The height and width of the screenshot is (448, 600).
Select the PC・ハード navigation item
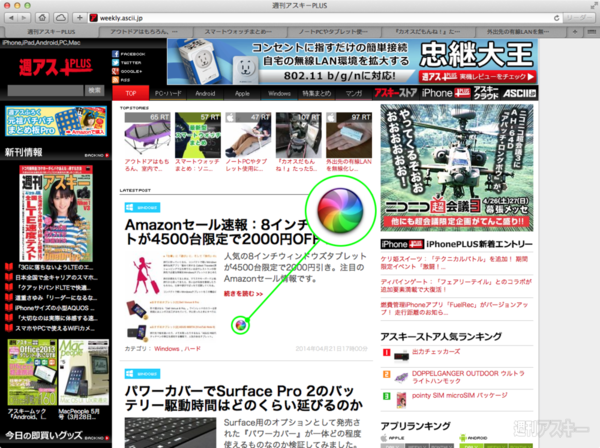pos(168,93)
